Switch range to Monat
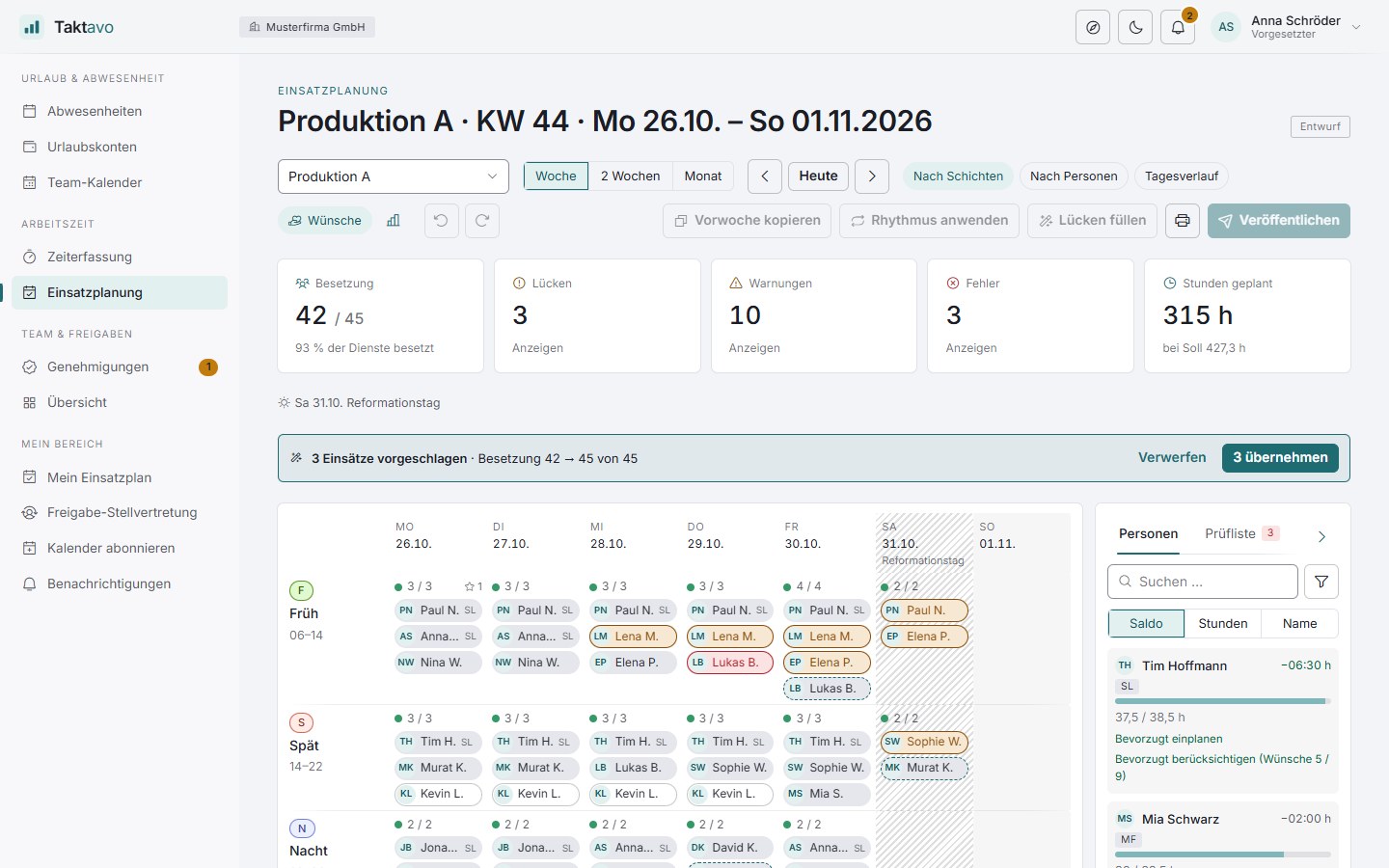This screenshot has width=1389, height=868. 703,176
